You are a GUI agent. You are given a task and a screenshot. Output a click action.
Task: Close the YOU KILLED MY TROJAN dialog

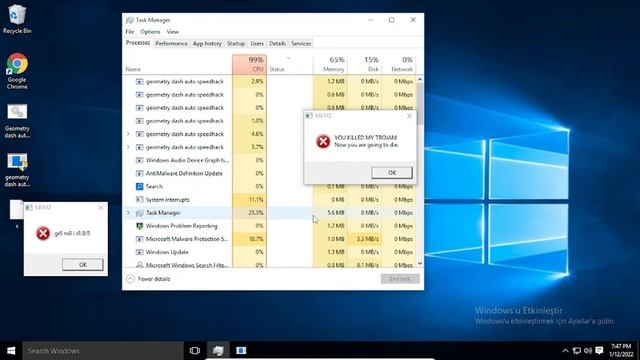tap(409, 116)
